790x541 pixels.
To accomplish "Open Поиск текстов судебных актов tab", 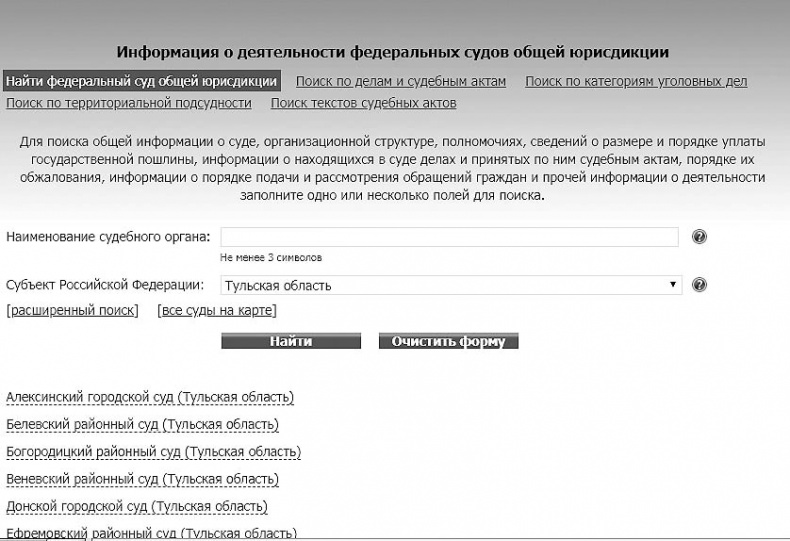I will 363,103.
